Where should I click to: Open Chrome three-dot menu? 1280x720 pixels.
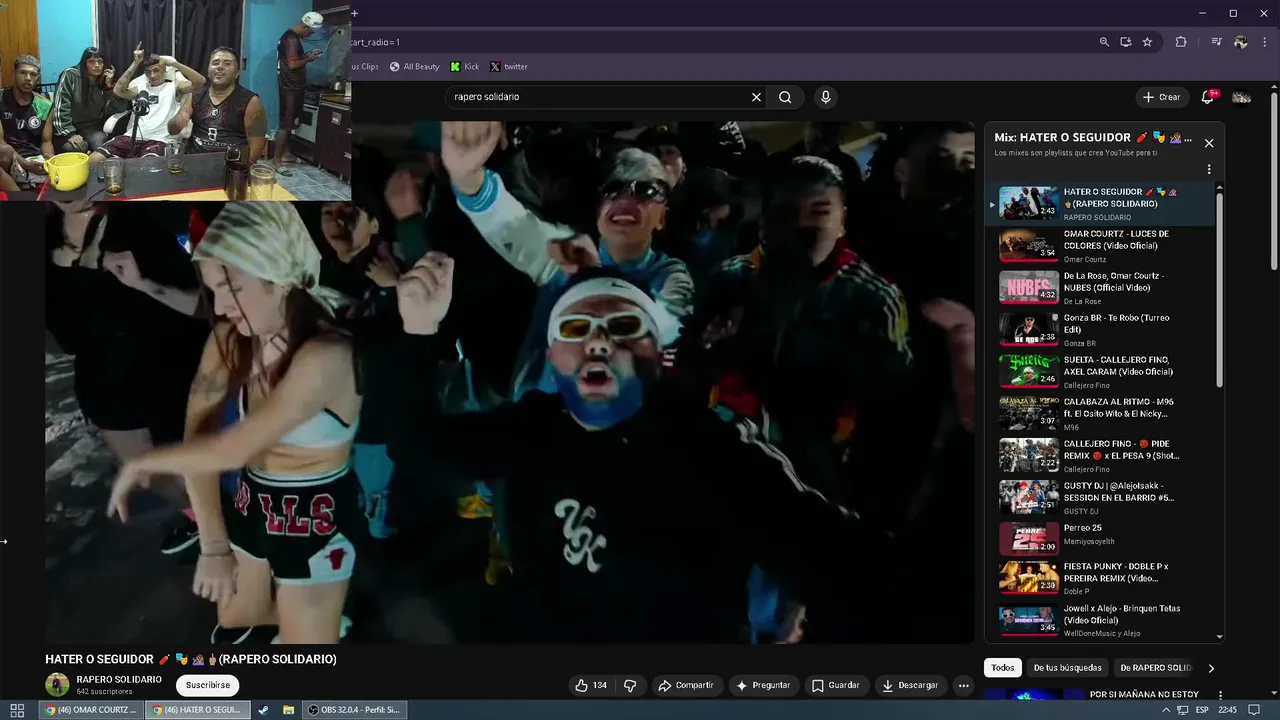pos(1264,42)
